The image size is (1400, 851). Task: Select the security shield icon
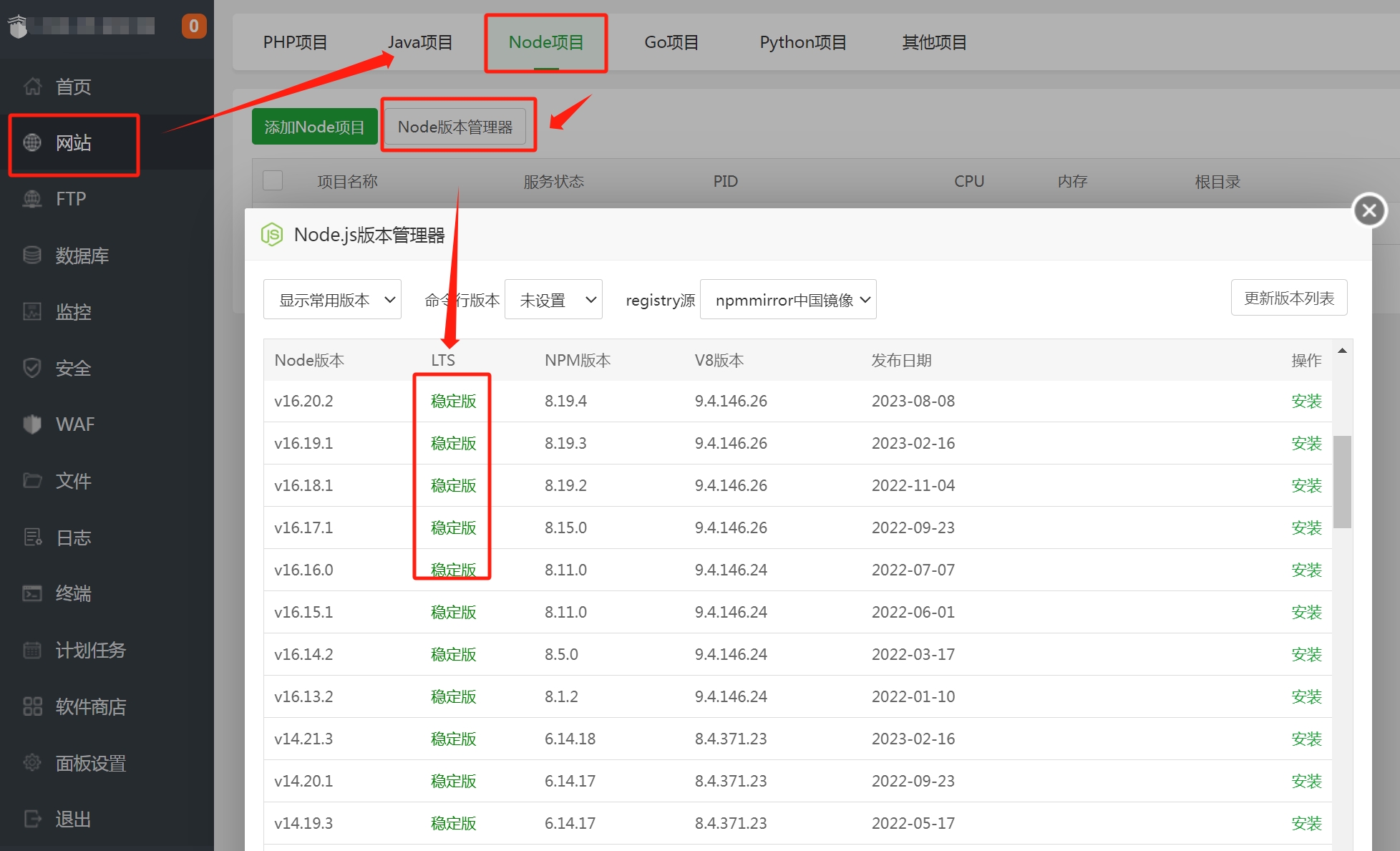[x=32, y=368]
